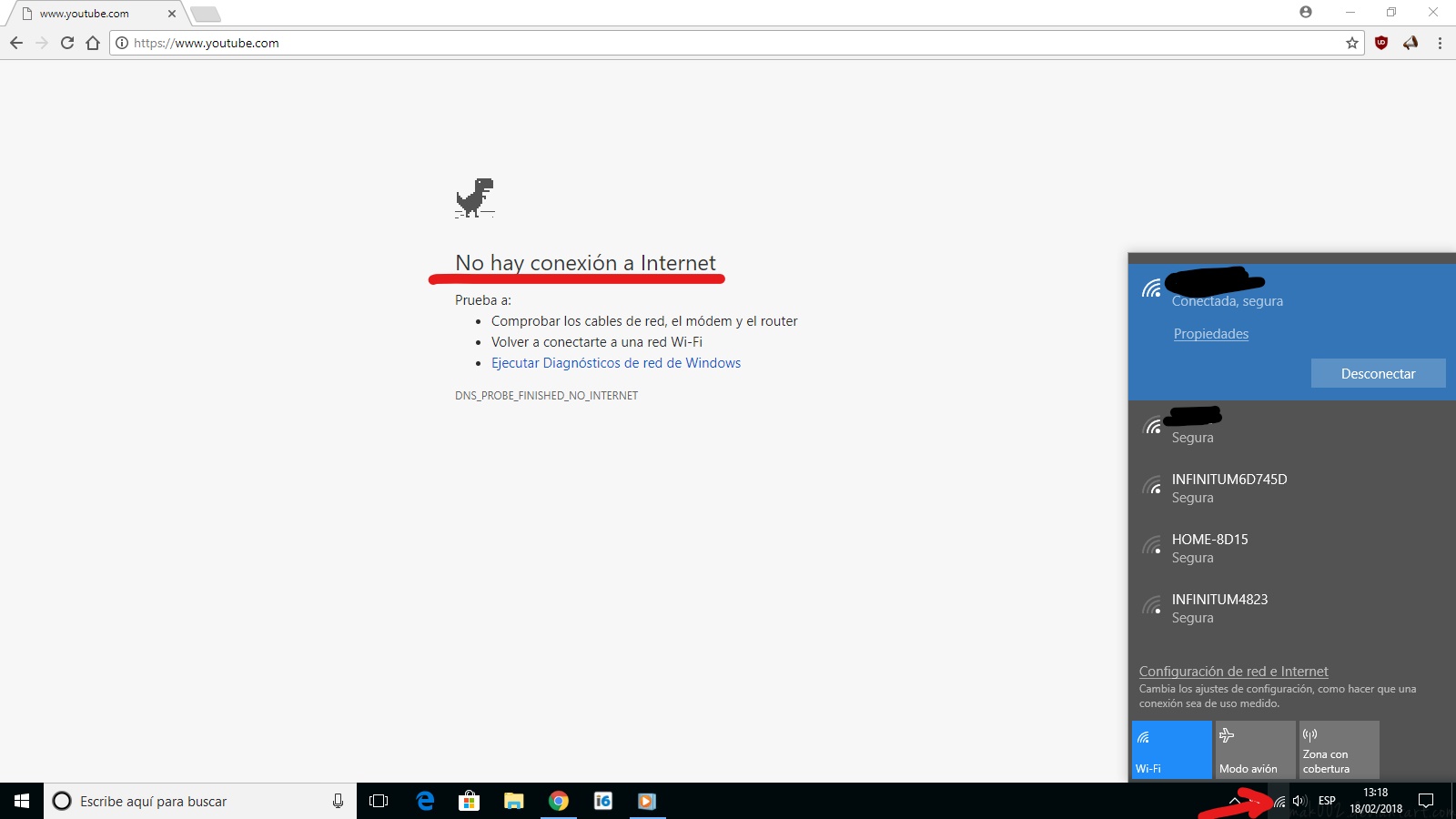
Task: Open Configuración de red e Internet
Action: pyautogui.click(x=1233, y=672)
